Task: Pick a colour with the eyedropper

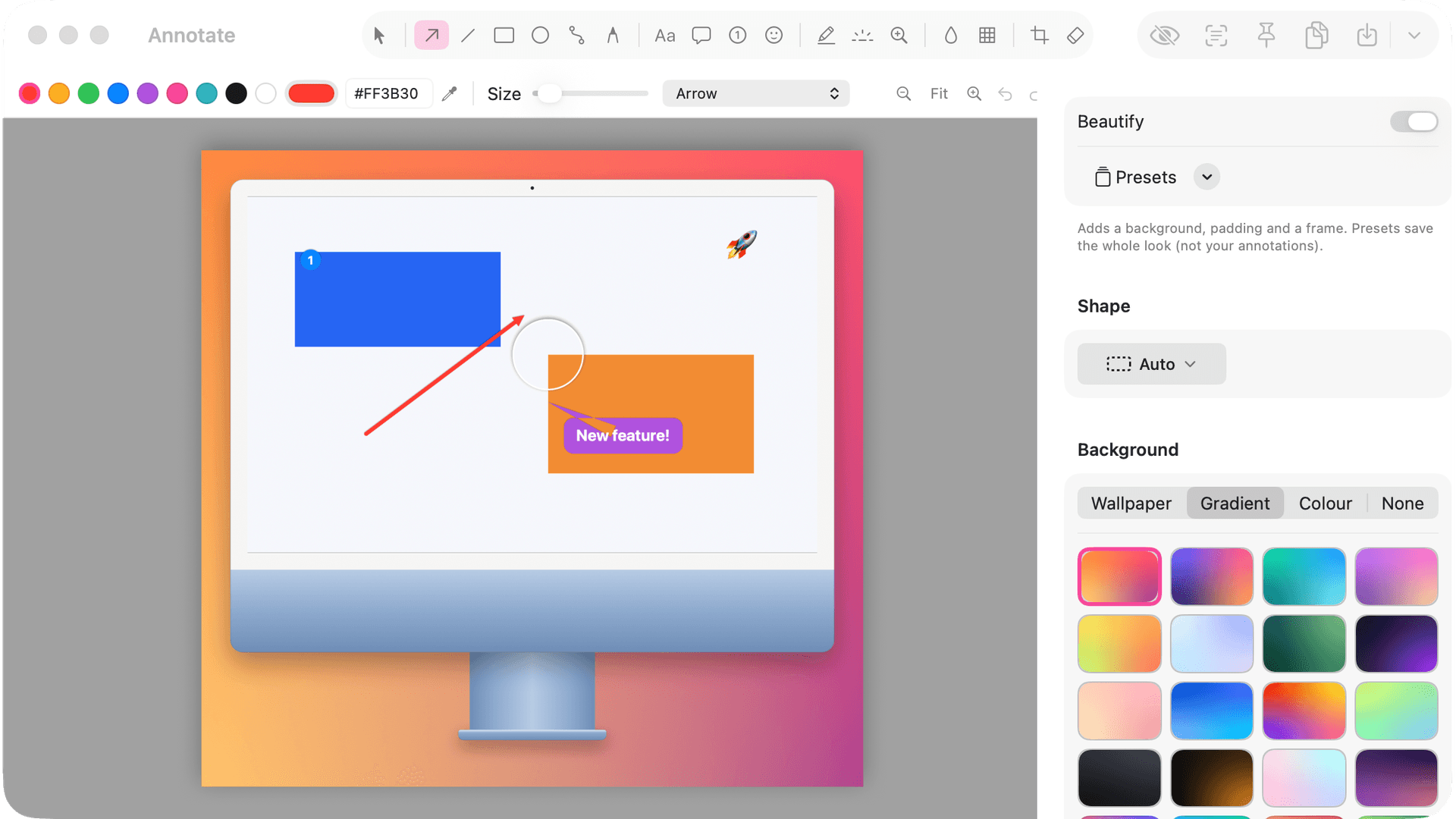Action: click(450, 93)
